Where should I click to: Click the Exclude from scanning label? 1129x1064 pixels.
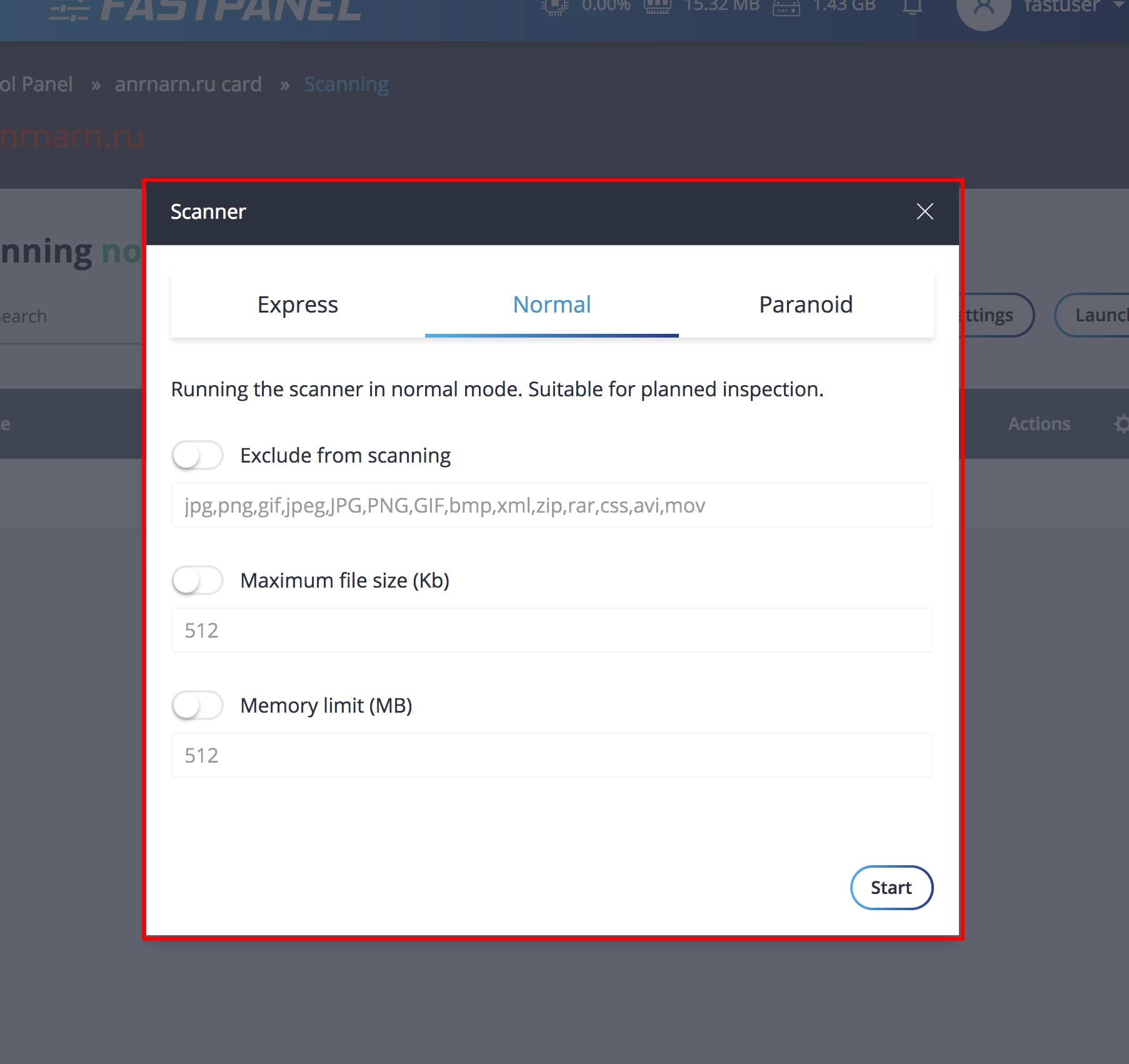coord(345,456)
